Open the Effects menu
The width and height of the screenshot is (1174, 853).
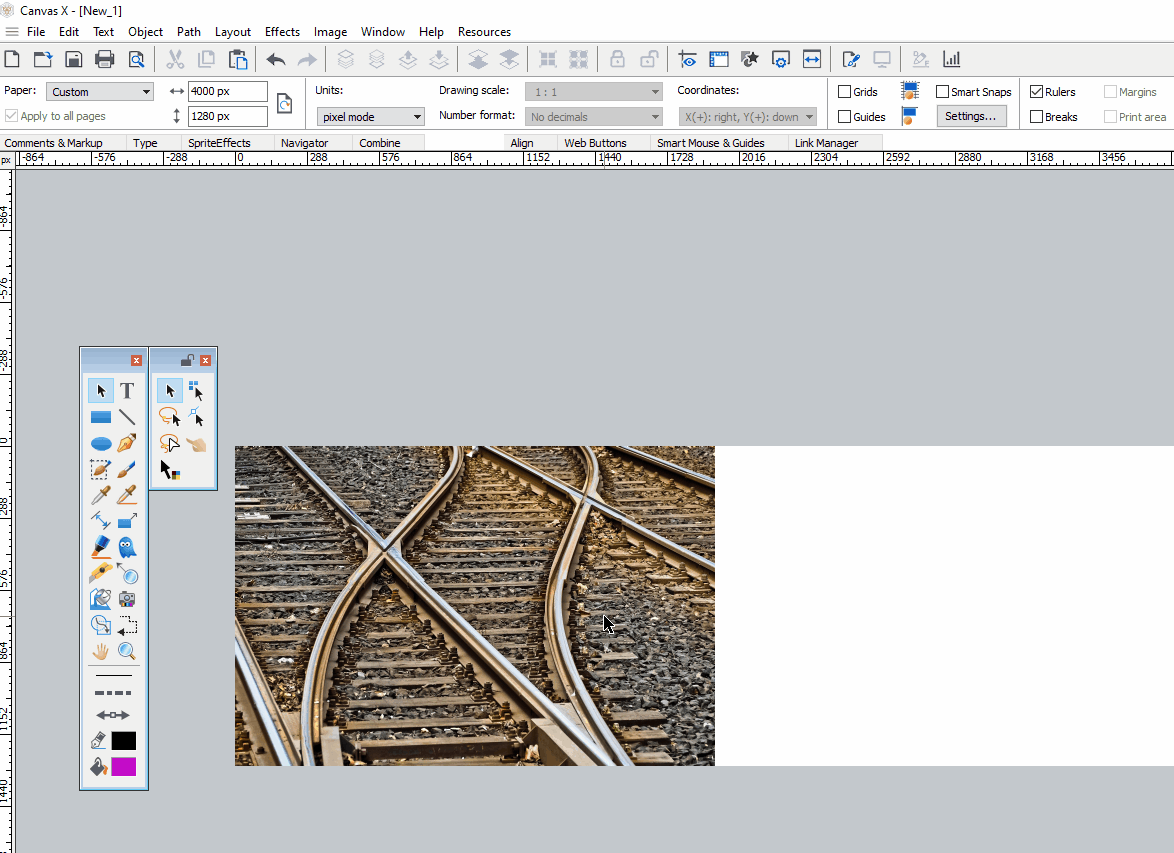point(282,32)
